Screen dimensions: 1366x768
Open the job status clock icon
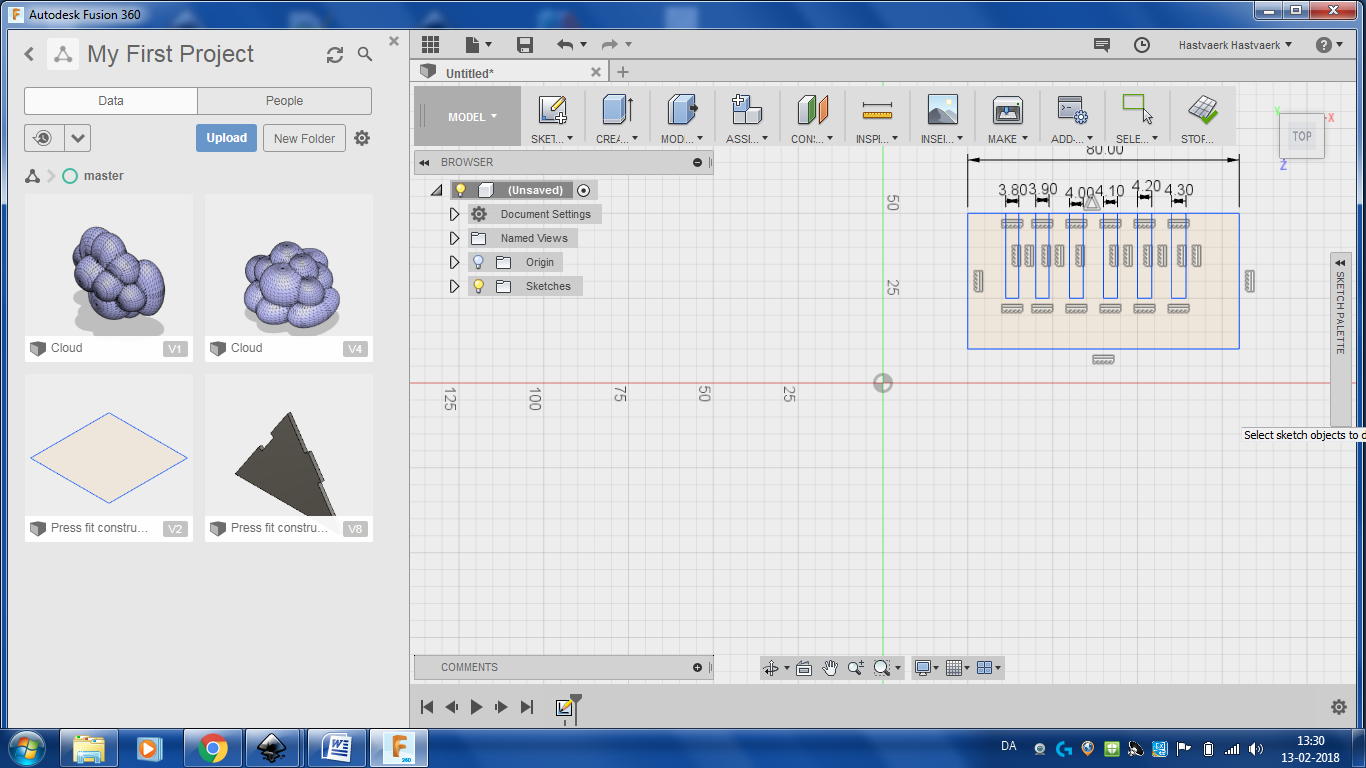coord(1142,45)
